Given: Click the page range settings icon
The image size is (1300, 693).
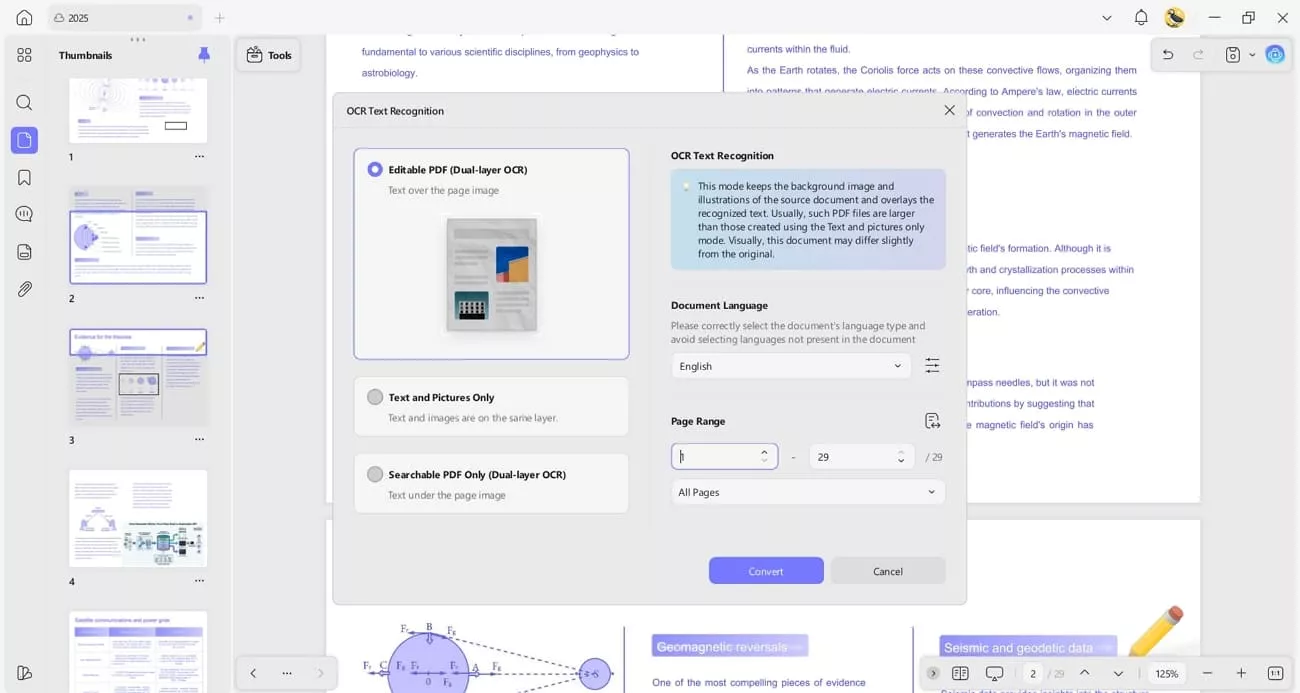Looking at the screenshot, I should pyautogui.click(x=932, y=421).
